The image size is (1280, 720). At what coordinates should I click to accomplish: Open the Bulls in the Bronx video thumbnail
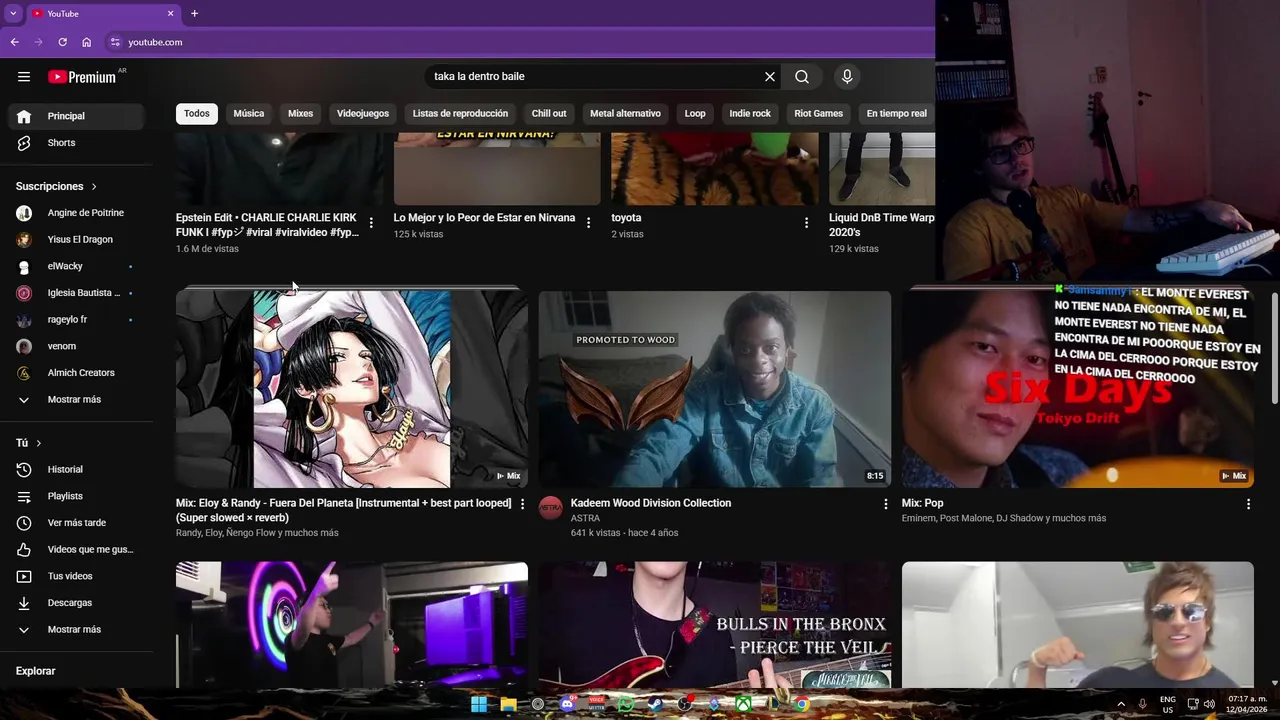715,624
